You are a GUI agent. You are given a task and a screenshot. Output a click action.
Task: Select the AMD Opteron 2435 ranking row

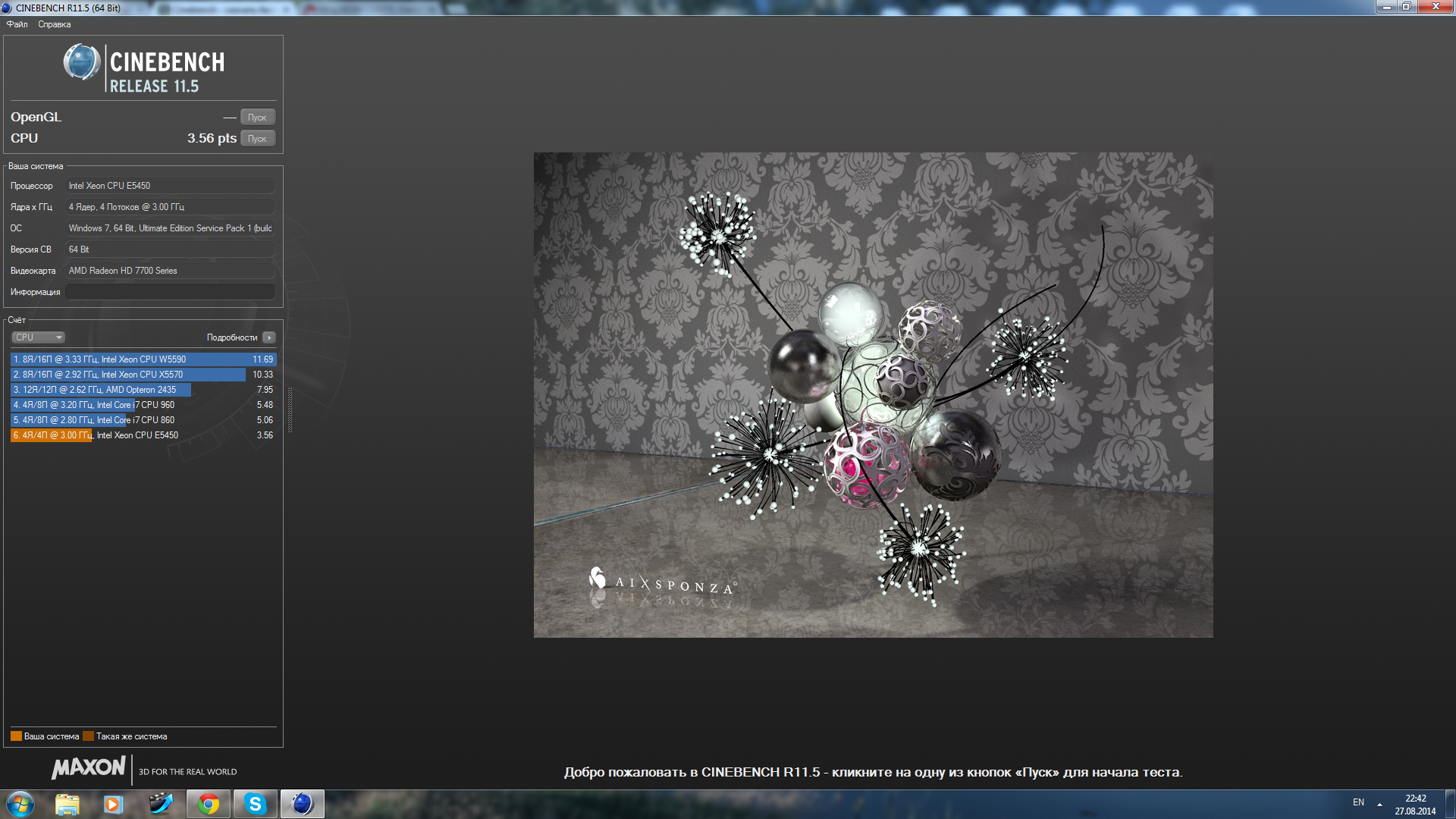[x=143, y=390]
